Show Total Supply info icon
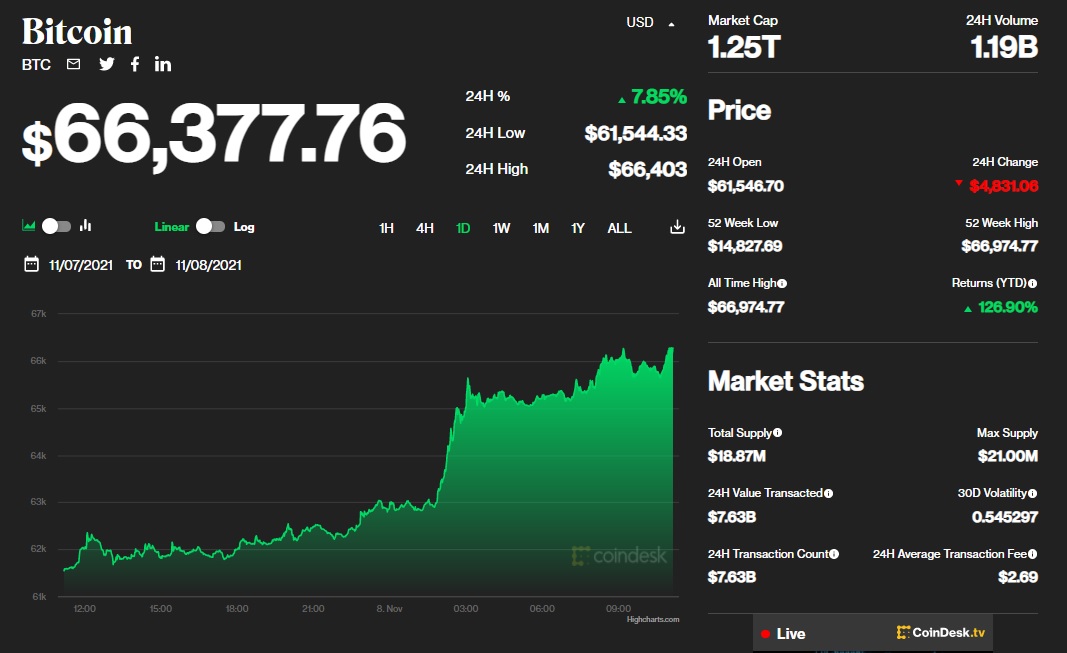Image resolution: width=1067 pixels, height=653 pixels. 777,433
